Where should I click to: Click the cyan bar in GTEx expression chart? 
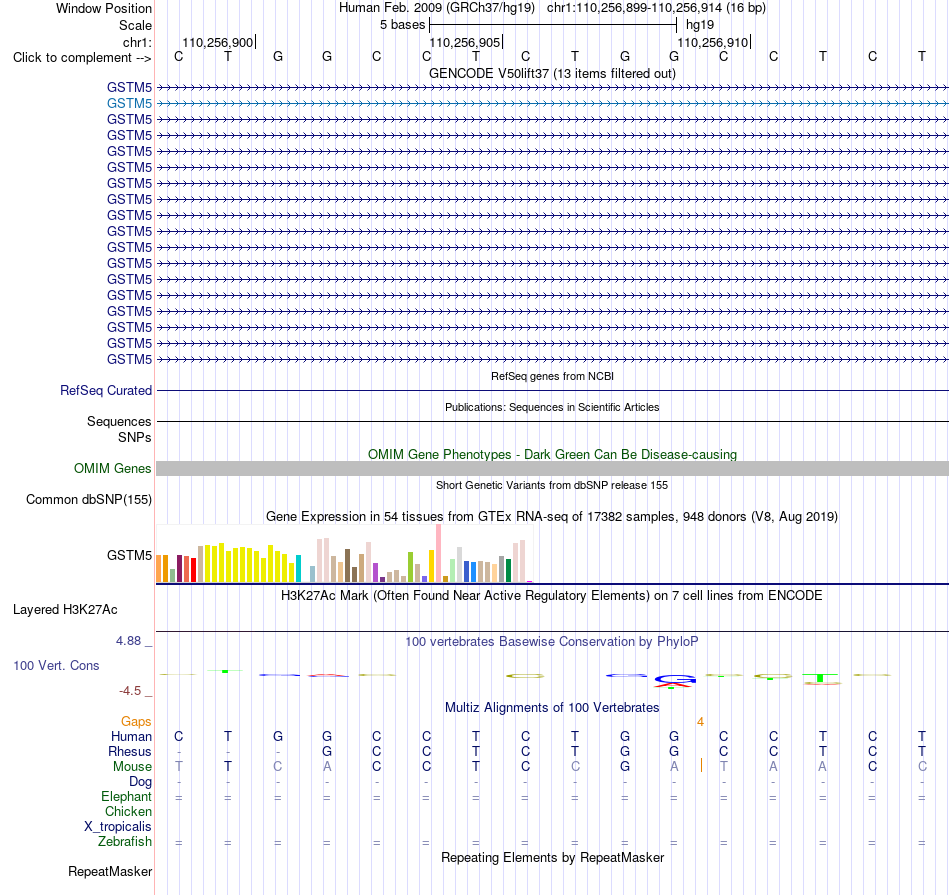click(x=298, y=568)
